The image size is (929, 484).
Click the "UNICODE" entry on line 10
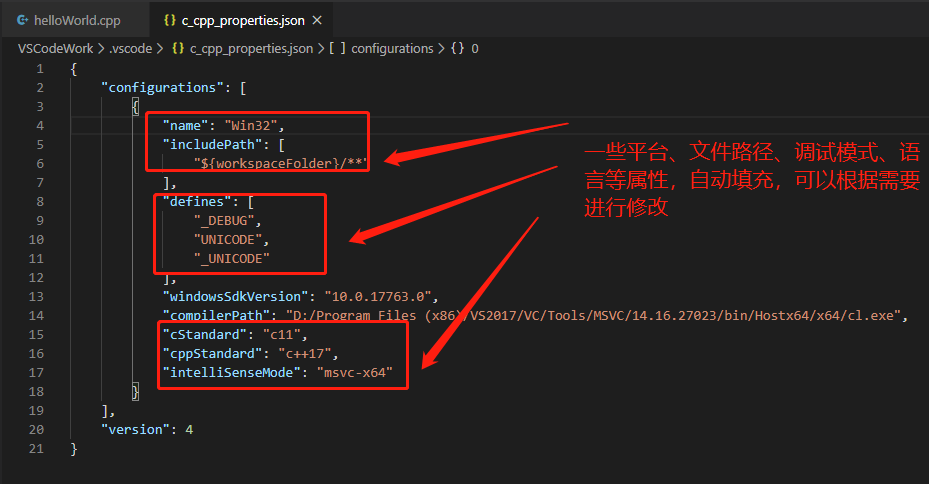tap(228, 240)
